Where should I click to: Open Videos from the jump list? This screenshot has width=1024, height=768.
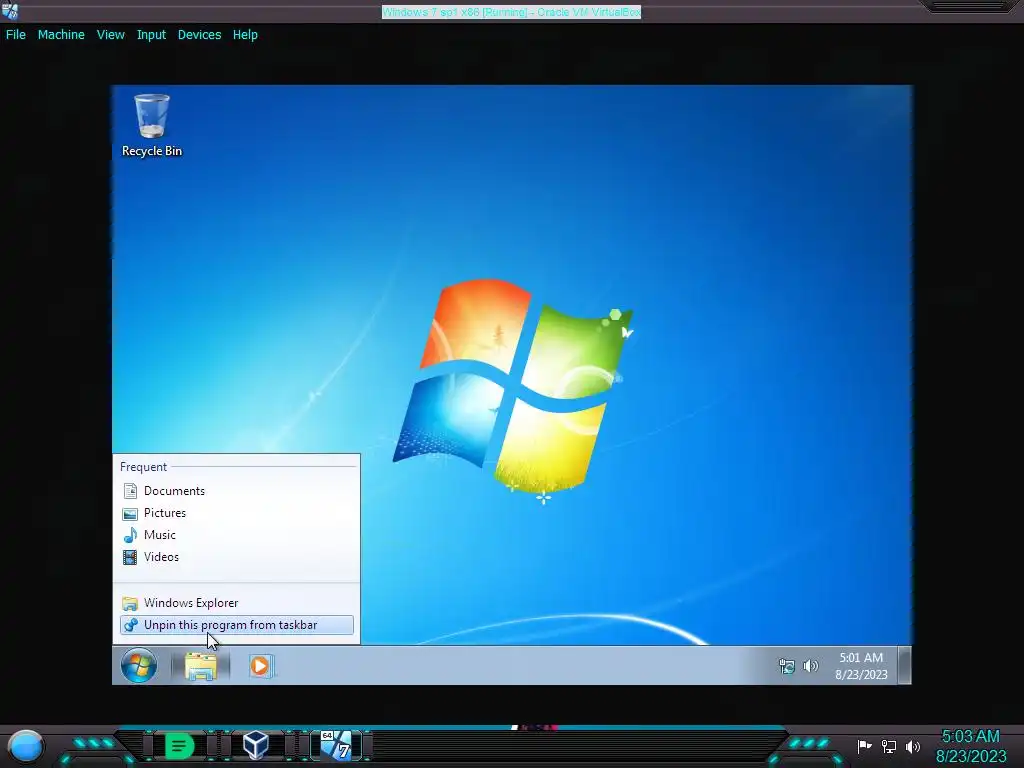tap(236, 557)
